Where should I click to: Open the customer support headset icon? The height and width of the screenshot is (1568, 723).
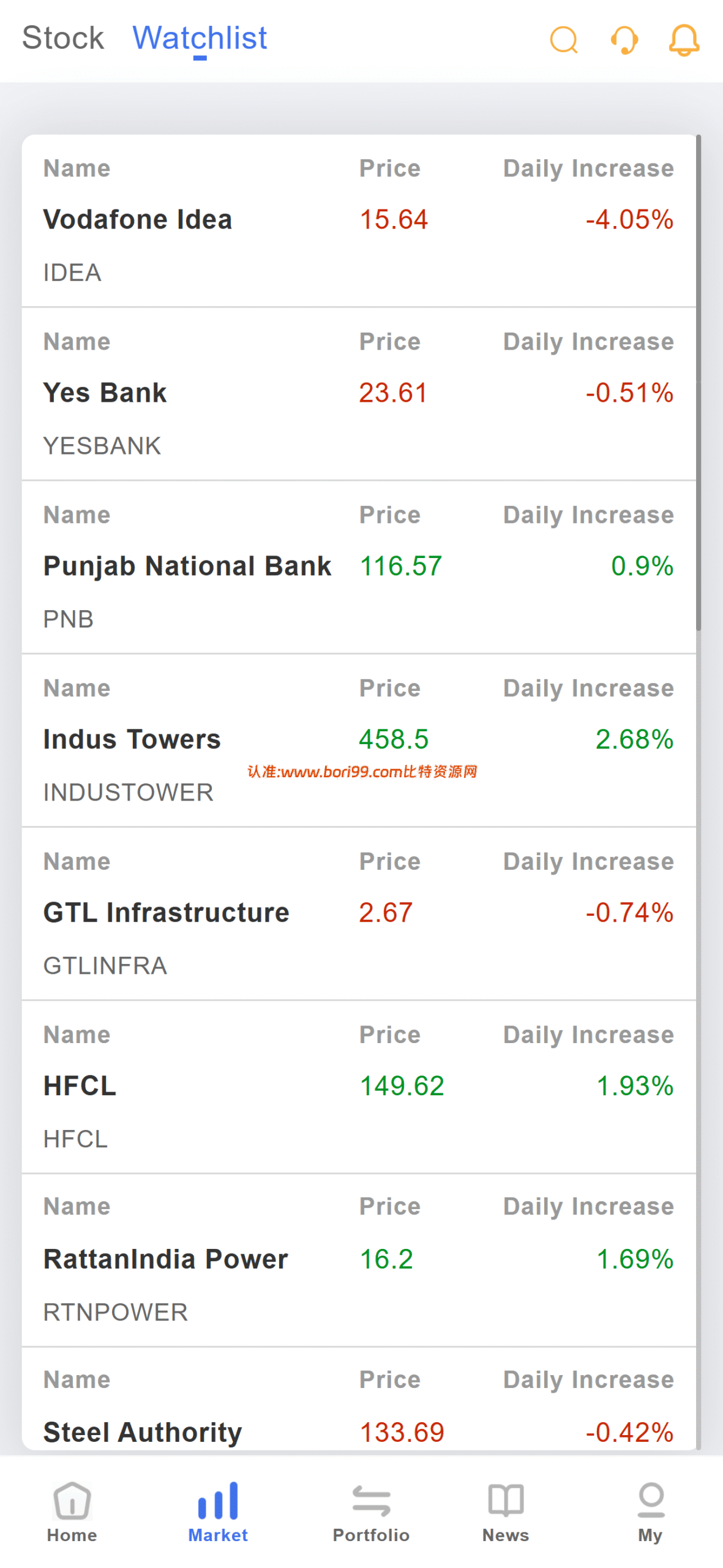624,40
